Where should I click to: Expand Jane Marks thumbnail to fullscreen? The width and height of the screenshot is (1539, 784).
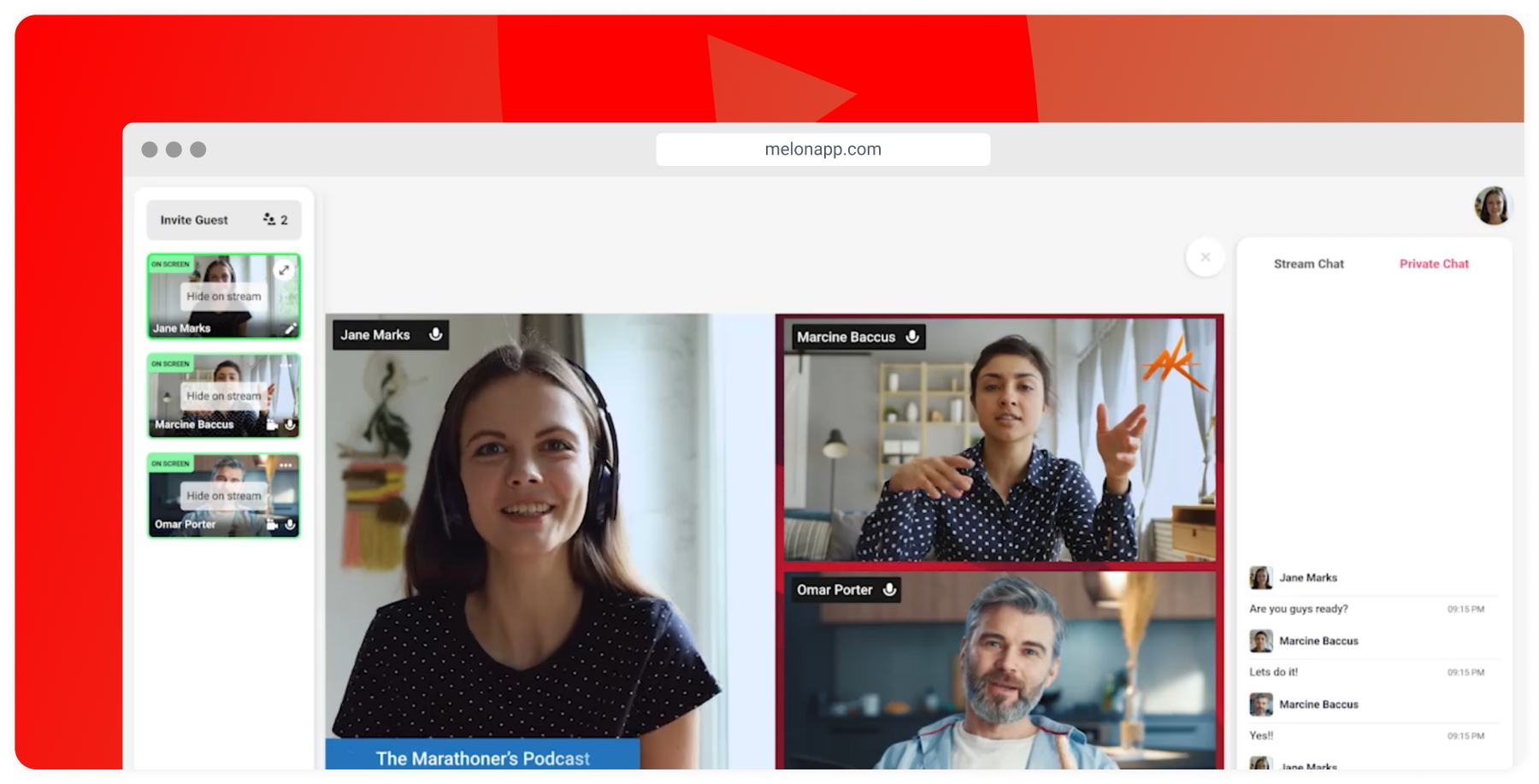pos(284,270)
